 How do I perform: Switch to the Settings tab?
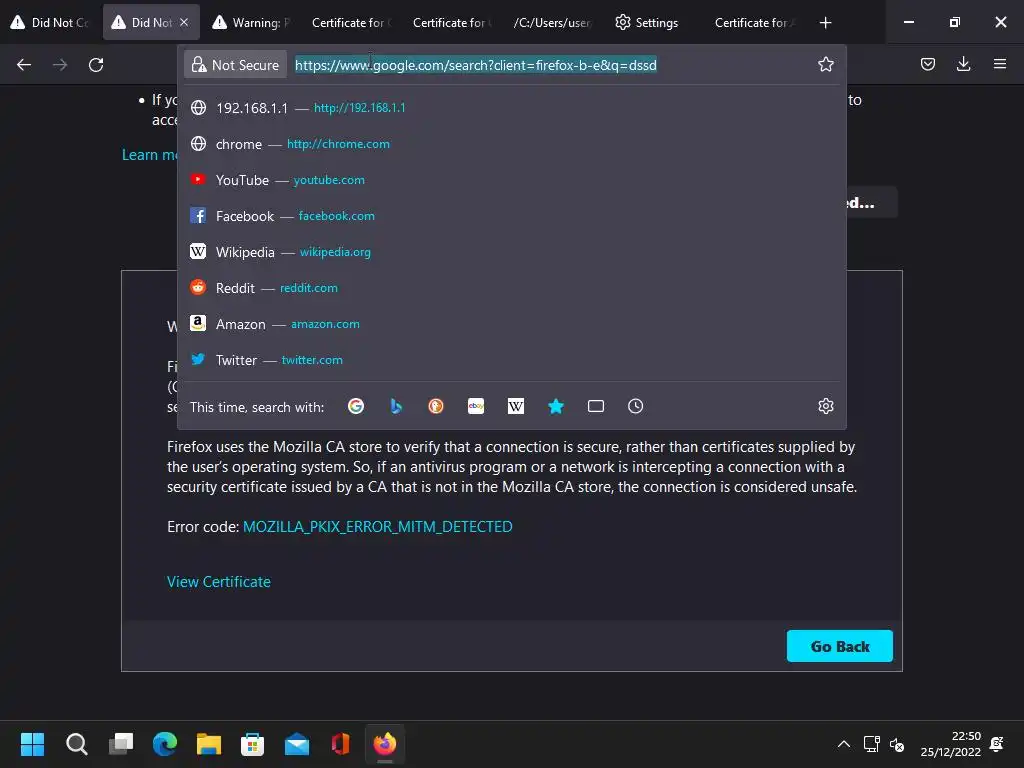653,23
